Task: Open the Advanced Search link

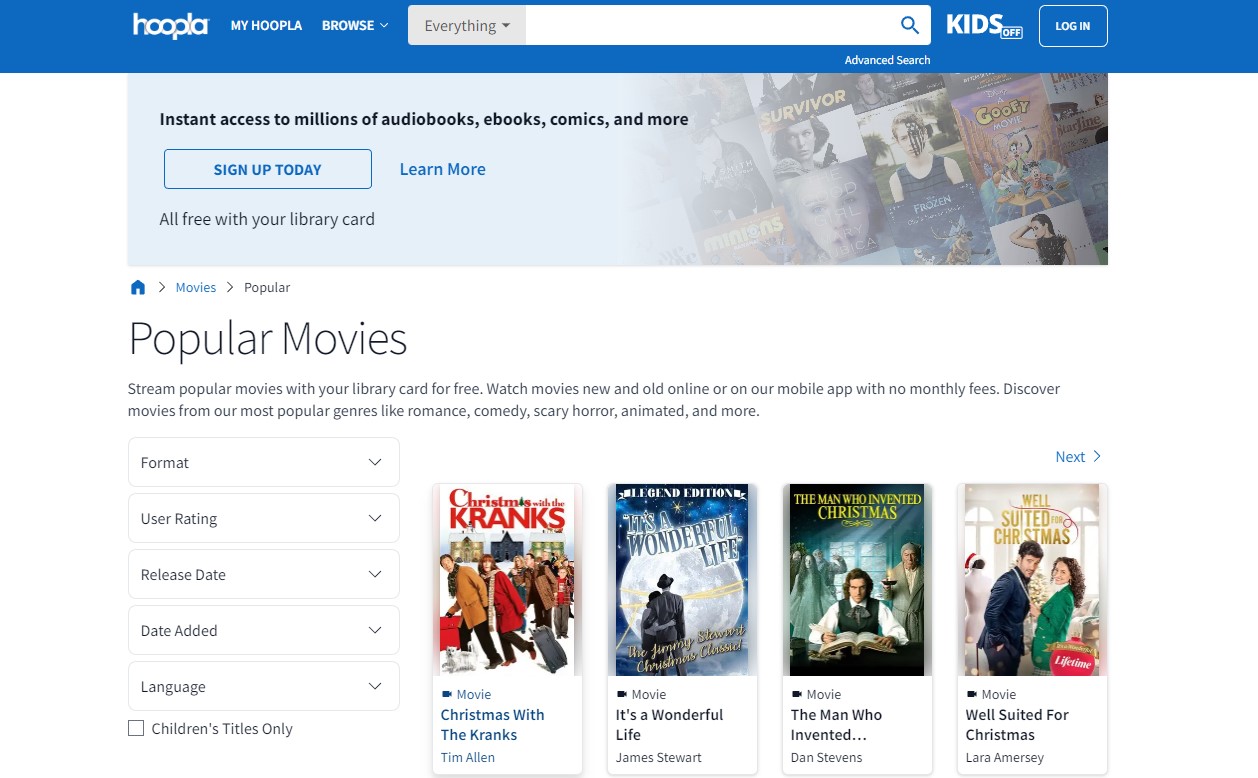Action: [887, 60]
